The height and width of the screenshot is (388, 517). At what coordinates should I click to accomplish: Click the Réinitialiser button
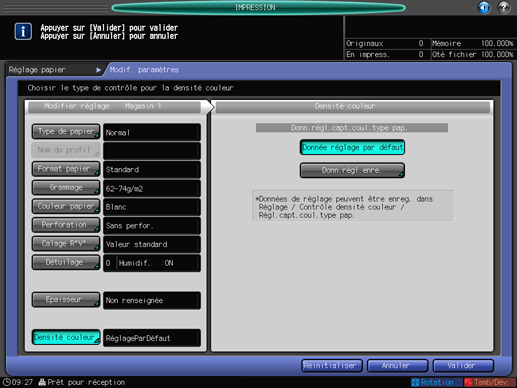(332, 366)
